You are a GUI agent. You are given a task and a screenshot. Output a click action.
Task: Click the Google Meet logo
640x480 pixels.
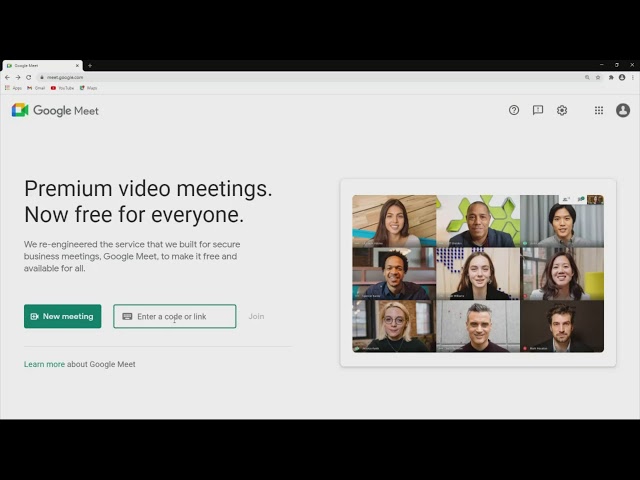pos(55,110)
